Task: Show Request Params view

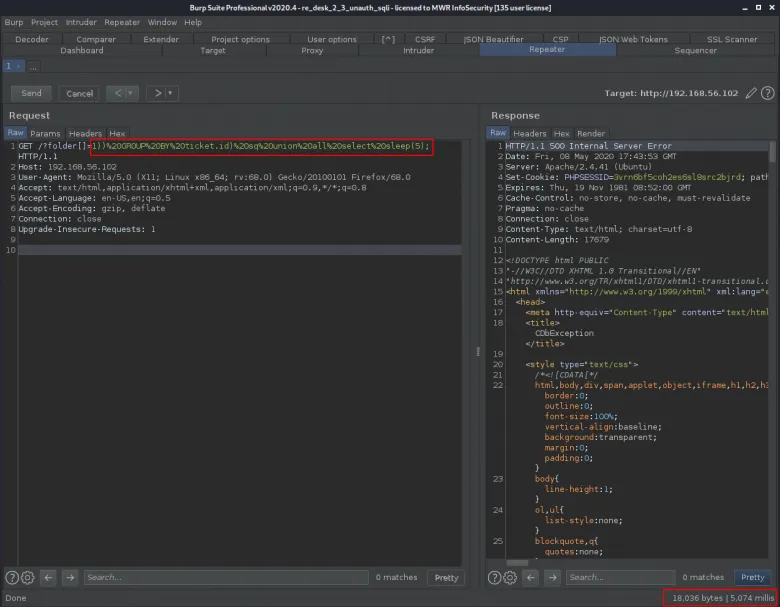Action: pyautogui.click(x=45, y=133)
